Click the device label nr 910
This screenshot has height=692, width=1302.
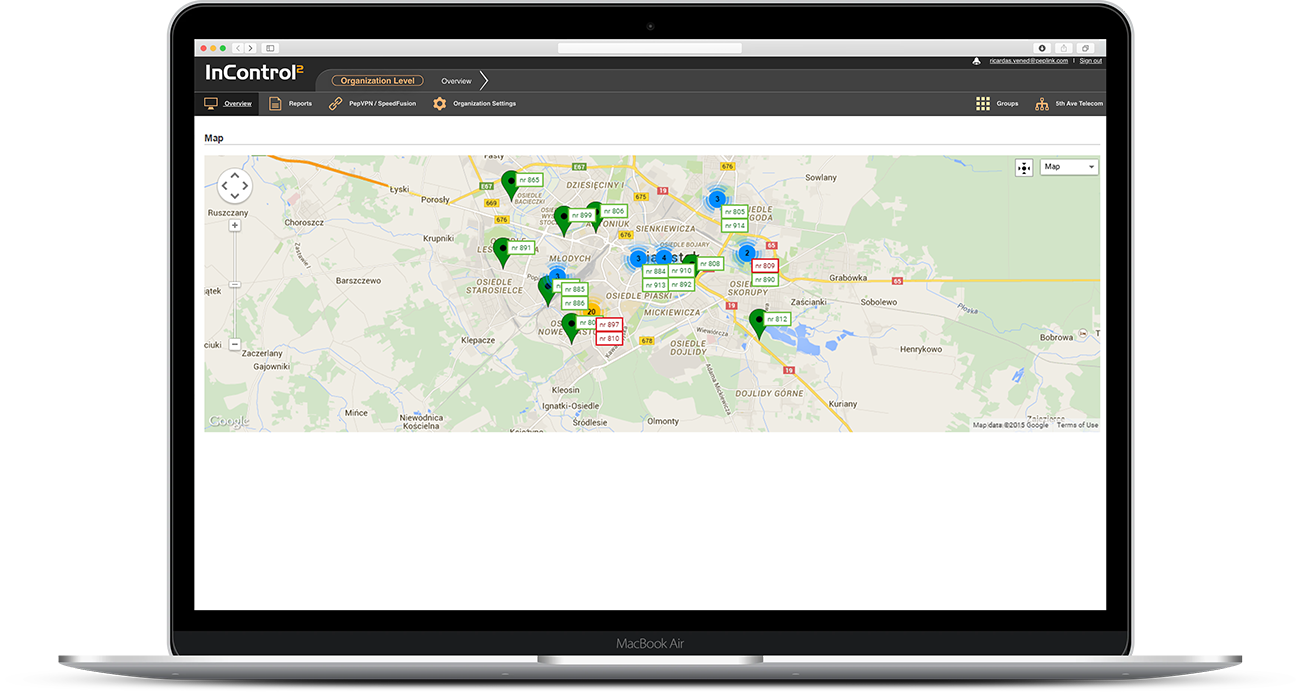[681, 271]
